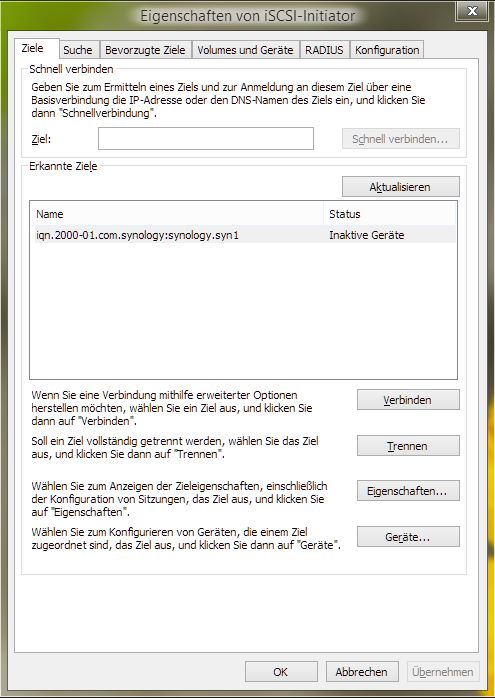The width and height of the screenshot is (495, 698).
Task: Open target Eigenschaften dialog
Action: pos(408,491)
